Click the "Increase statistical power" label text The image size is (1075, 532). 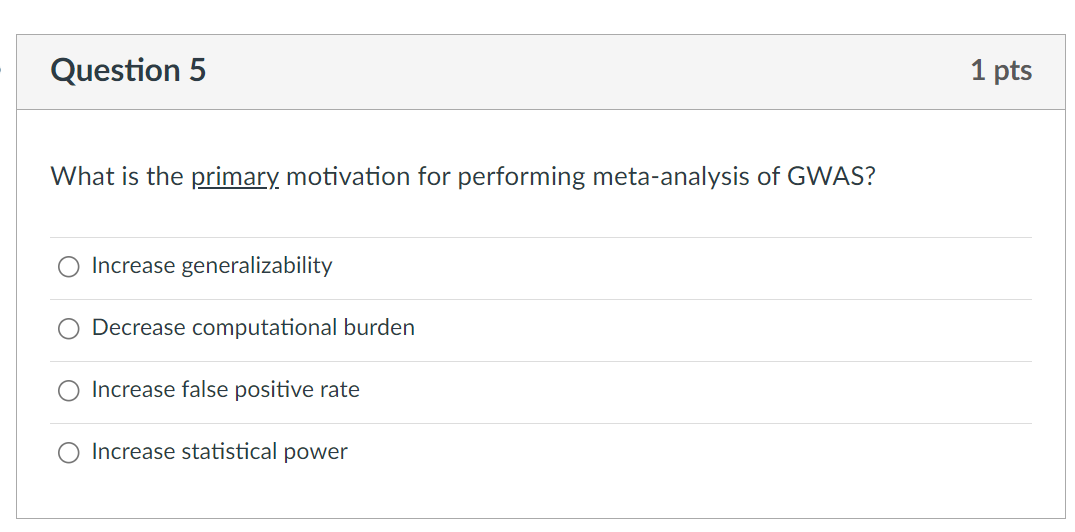[x=219, y=452]
